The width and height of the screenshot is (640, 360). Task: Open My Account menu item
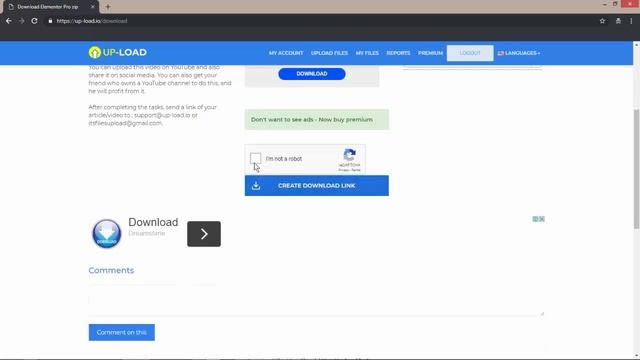tap(286, 53)
